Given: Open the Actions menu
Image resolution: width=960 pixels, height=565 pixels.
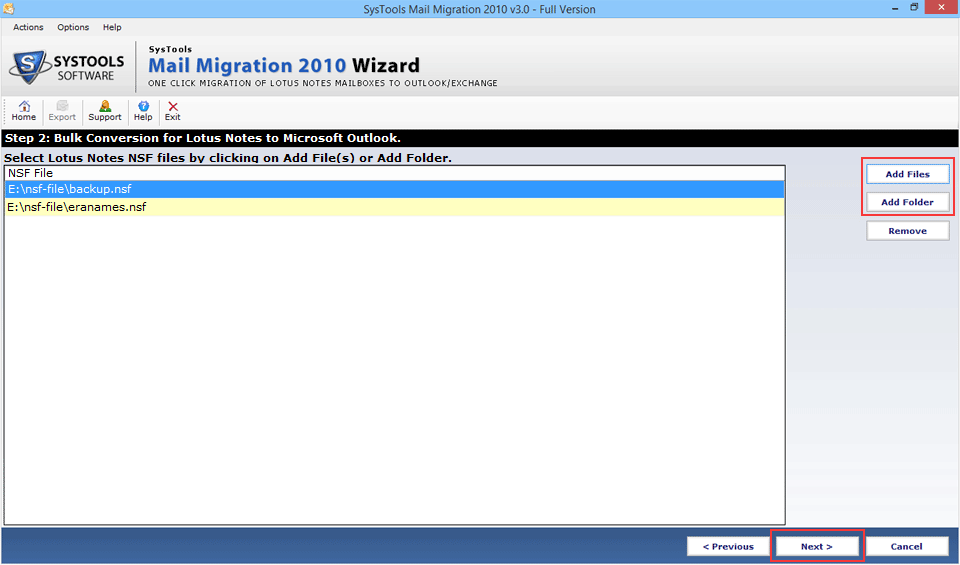Looking at the screenshot, I should click(28, 27).
